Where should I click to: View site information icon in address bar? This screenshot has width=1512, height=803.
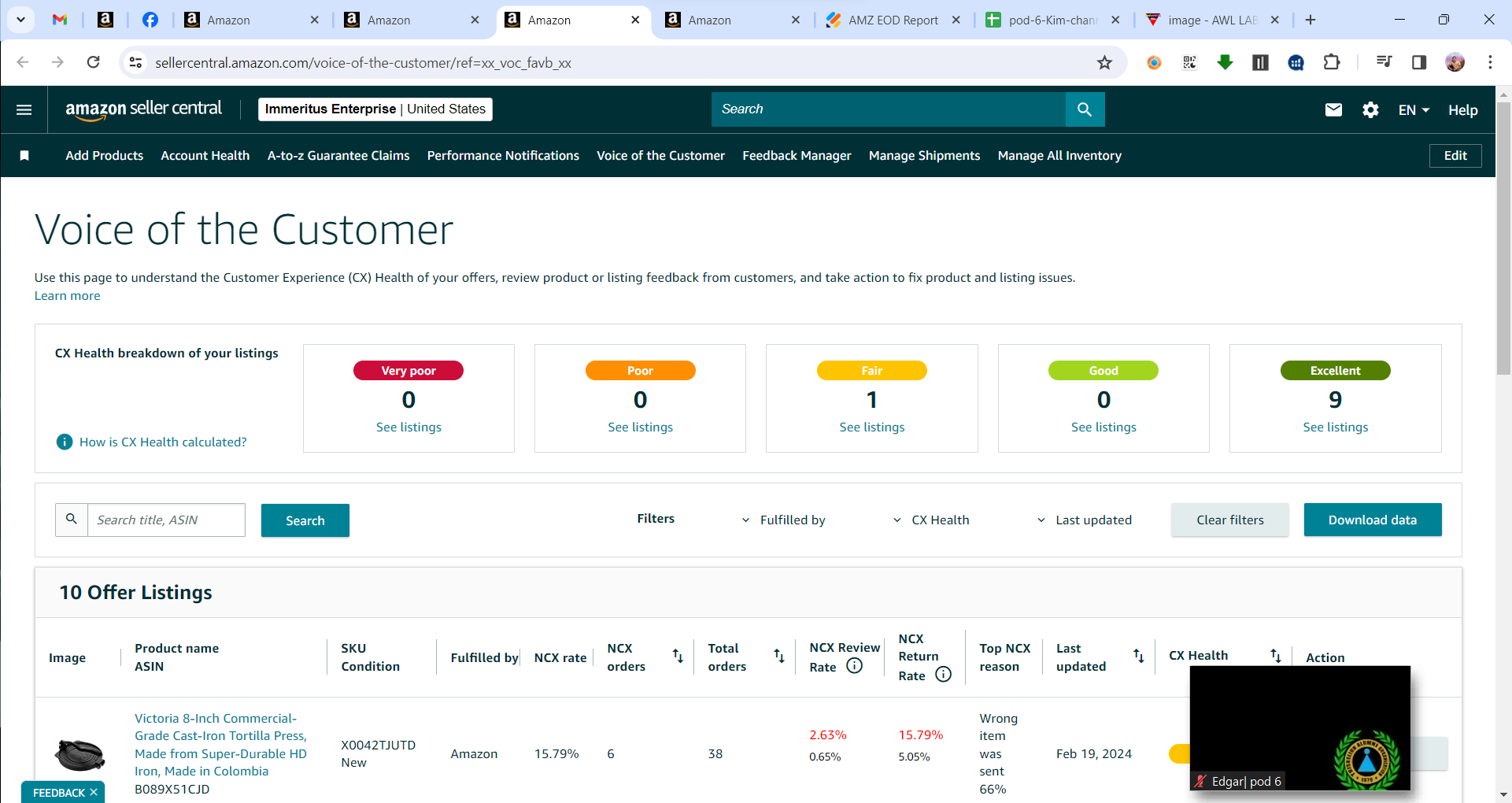135,62
